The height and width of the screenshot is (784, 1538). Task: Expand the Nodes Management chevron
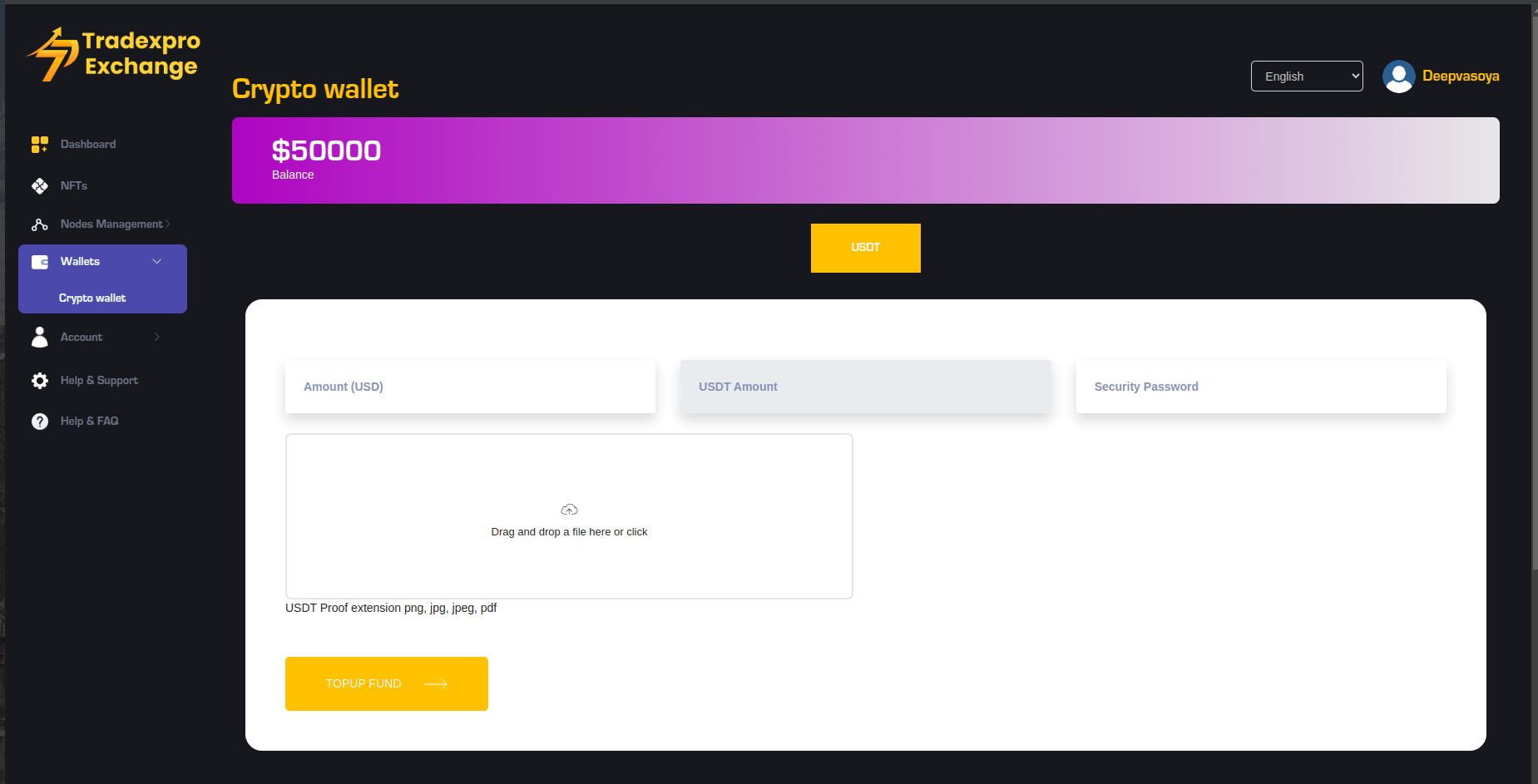point(168,224)
